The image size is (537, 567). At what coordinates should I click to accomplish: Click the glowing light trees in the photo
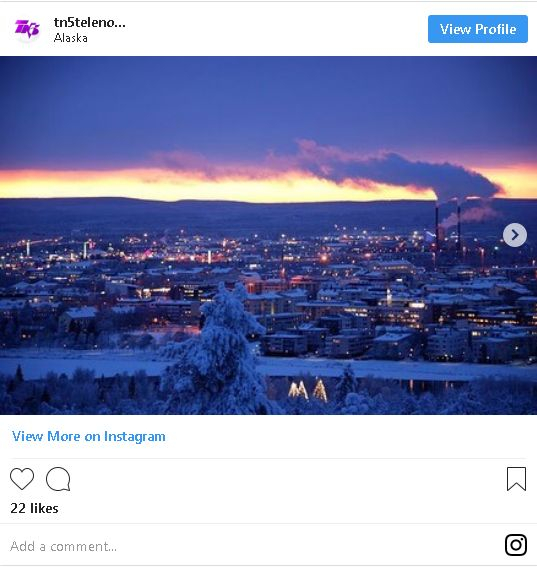tap(308, 390)
